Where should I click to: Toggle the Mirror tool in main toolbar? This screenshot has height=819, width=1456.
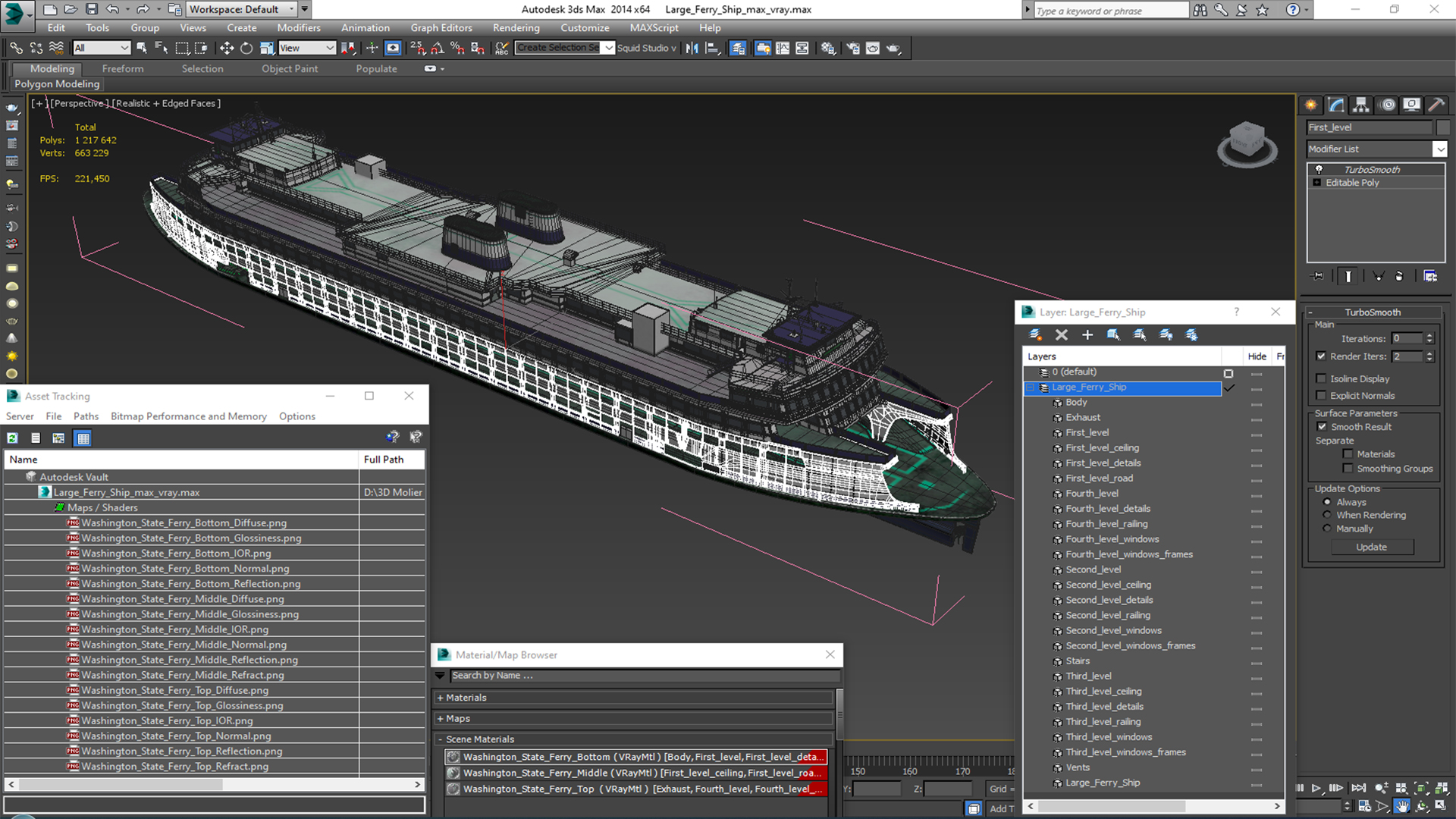pos(692,48)
